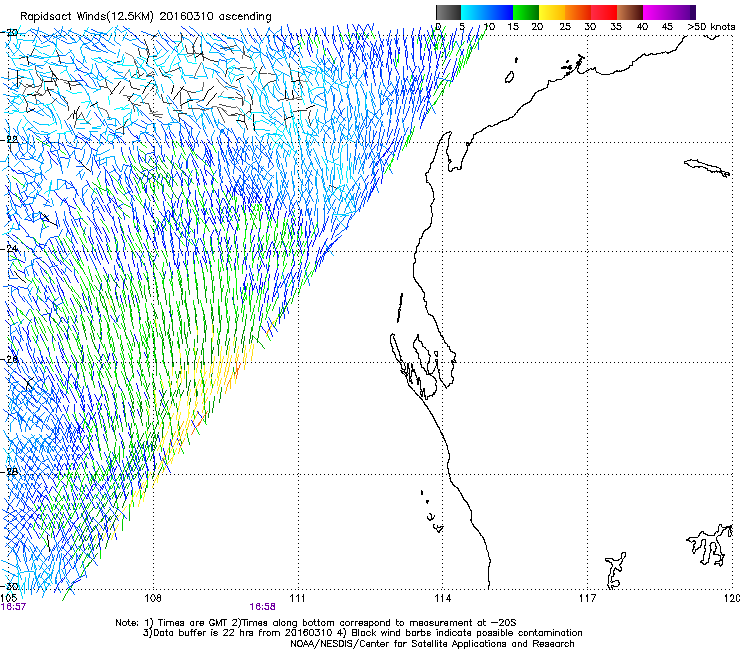Click the blue 10-15 knots legend color

[x=500, y=12]
